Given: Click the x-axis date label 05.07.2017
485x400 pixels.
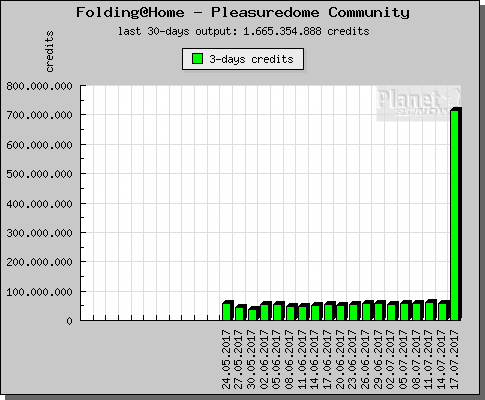Looking at the screenshot, I should 404,359.
